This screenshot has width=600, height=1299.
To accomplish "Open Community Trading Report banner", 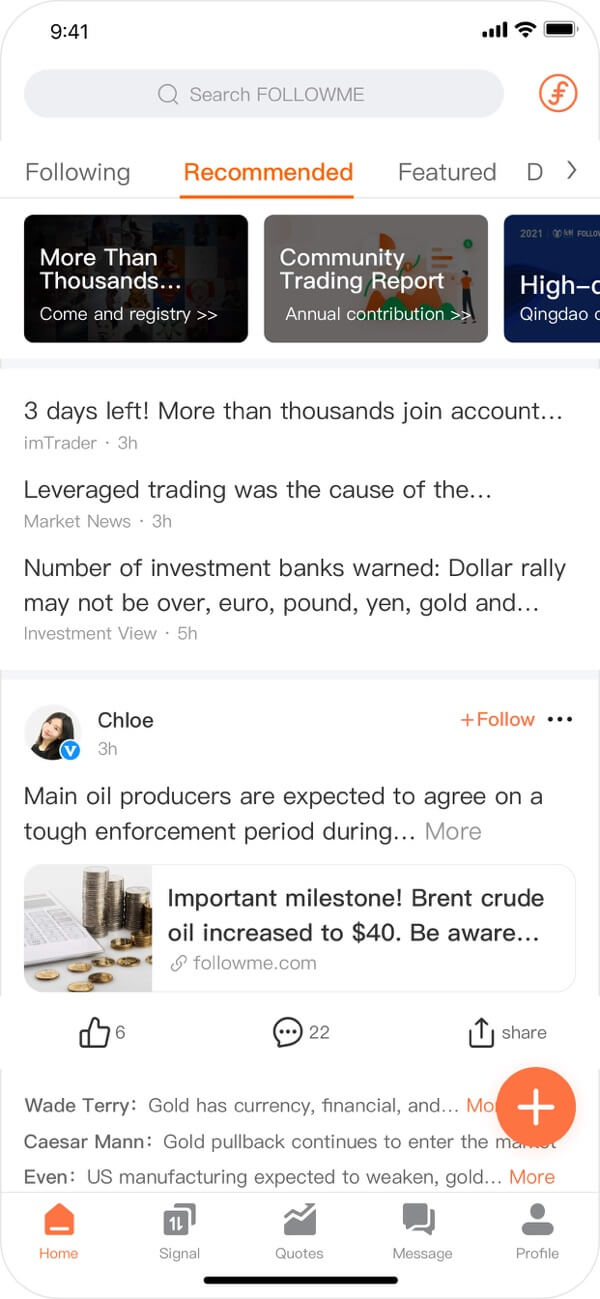I will (x=375, y=279).
